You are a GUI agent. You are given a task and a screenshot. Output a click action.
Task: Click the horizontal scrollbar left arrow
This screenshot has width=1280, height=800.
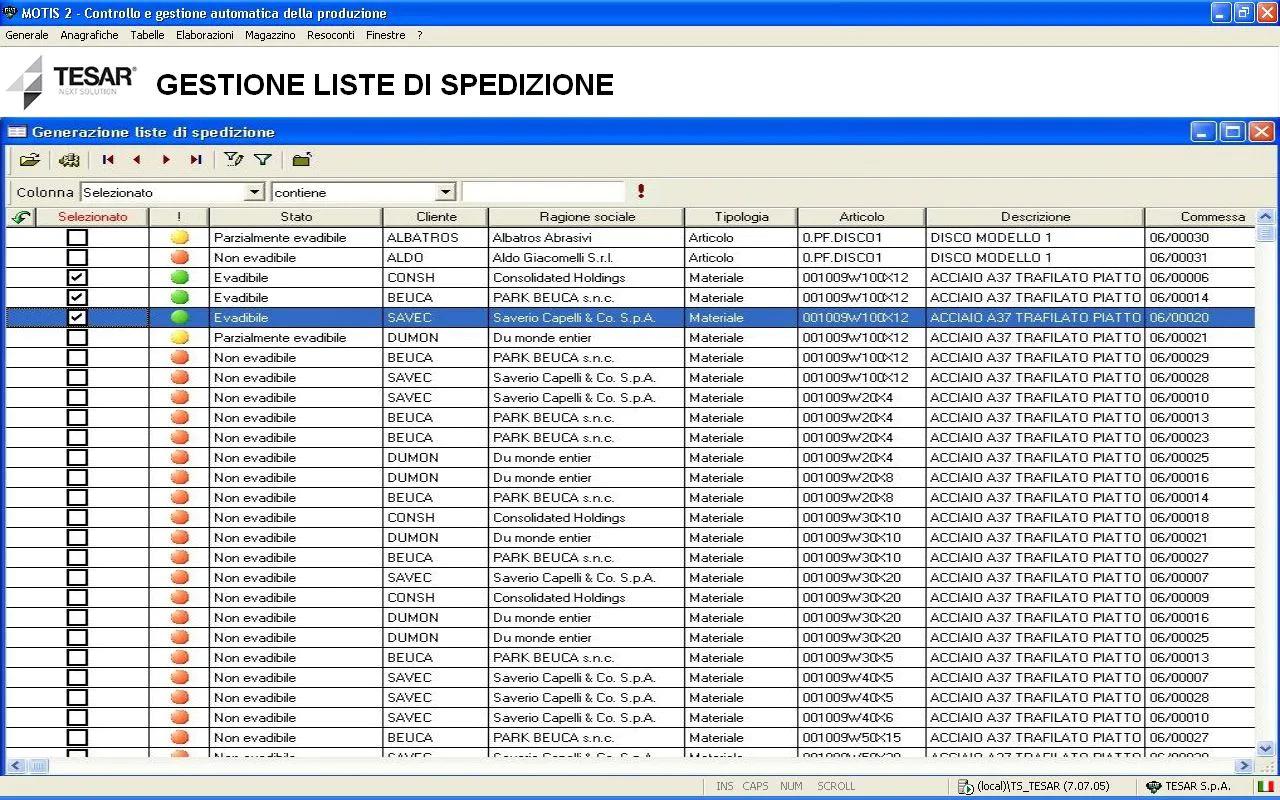[16, 766]
